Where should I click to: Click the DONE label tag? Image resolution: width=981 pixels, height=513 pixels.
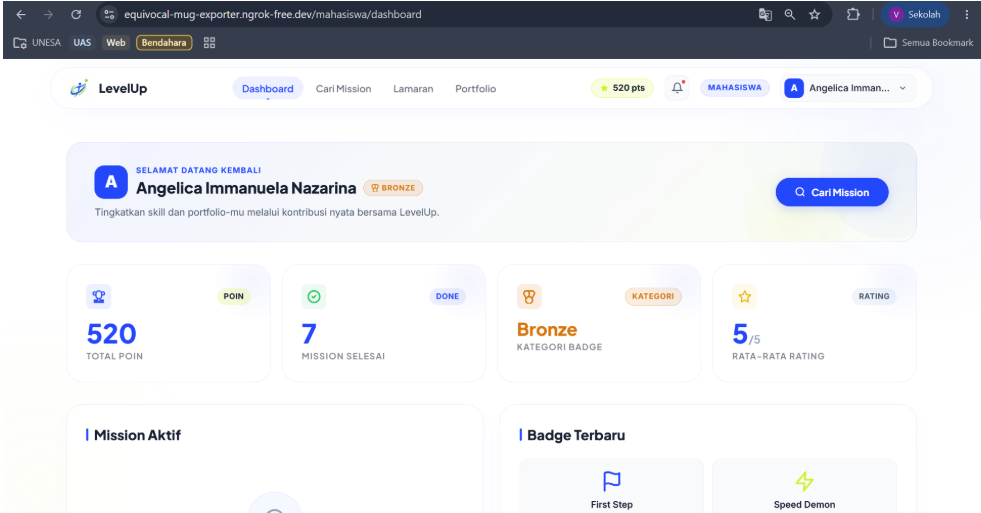click(447, 297)
